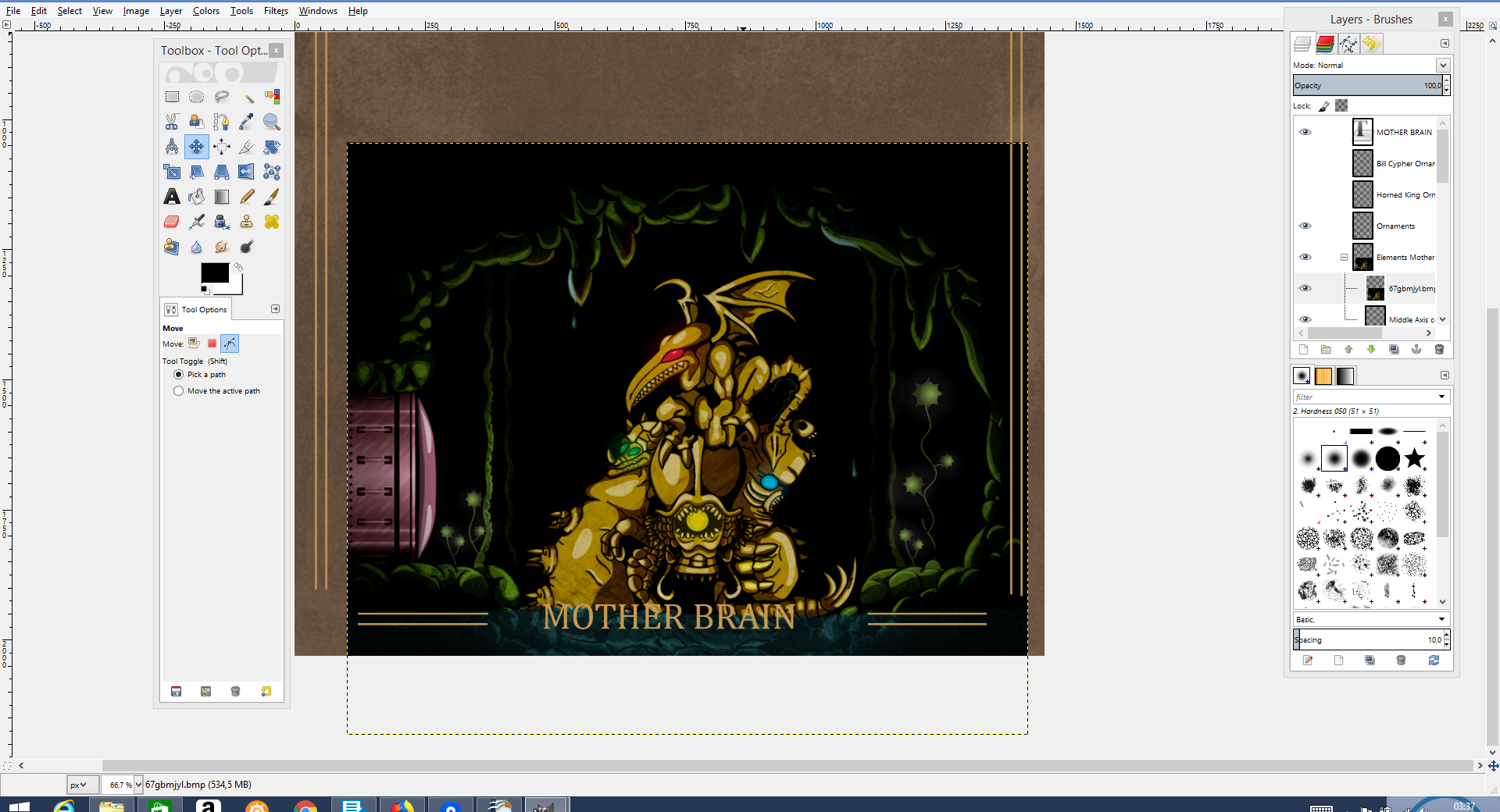Open the brush filter dropdown
The width and height of the screenshot is (1500, 812).
pyautogui.click(x=1441, y=397)
